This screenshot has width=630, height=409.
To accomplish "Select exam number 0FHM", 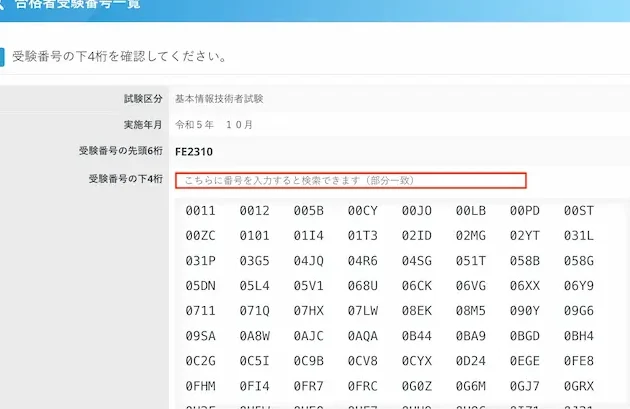I will point(200,386).
